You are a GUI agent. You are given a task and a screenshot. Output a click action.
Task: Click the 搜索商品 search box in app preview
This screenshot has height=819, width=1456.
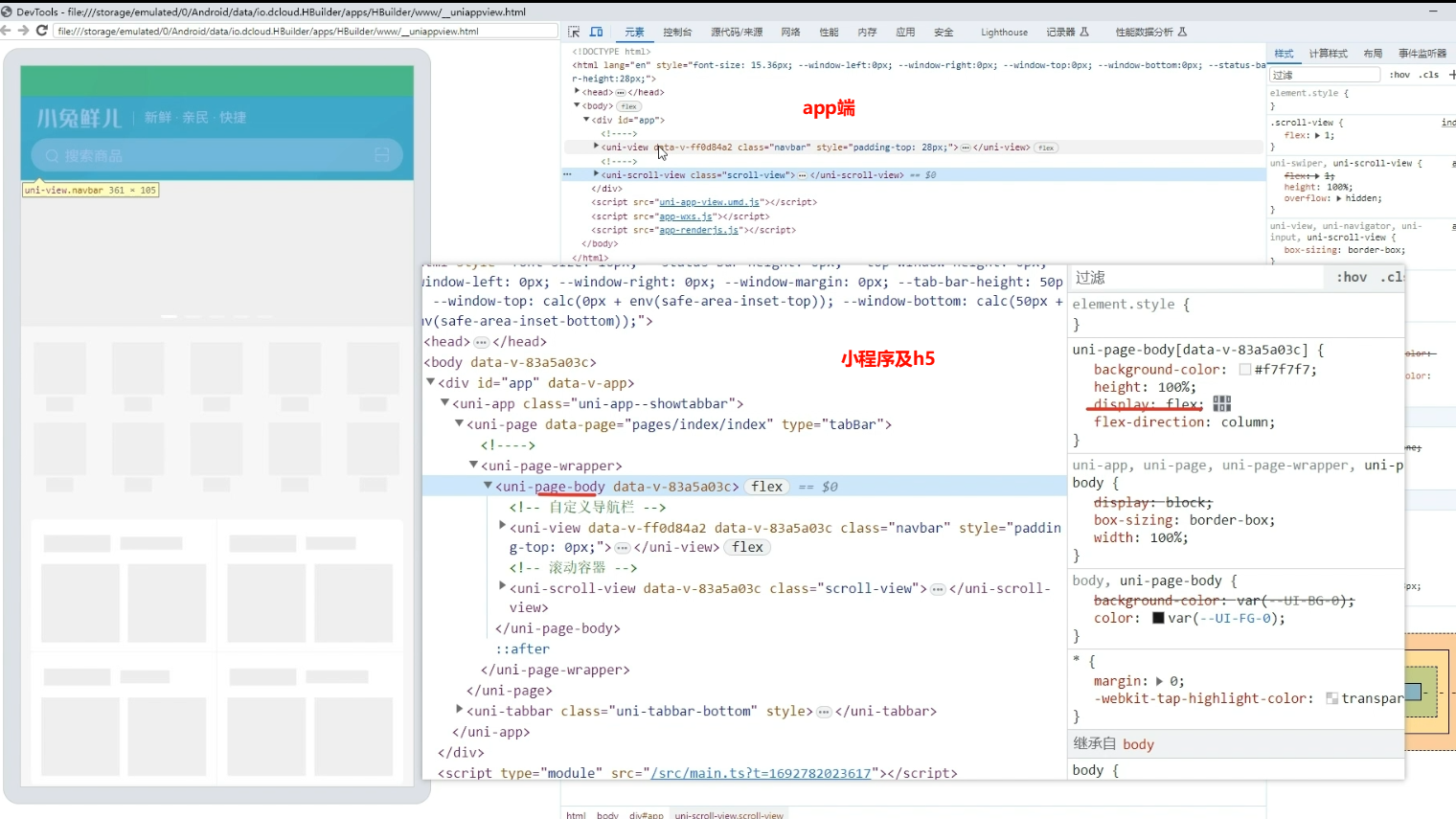click(216, 155)
